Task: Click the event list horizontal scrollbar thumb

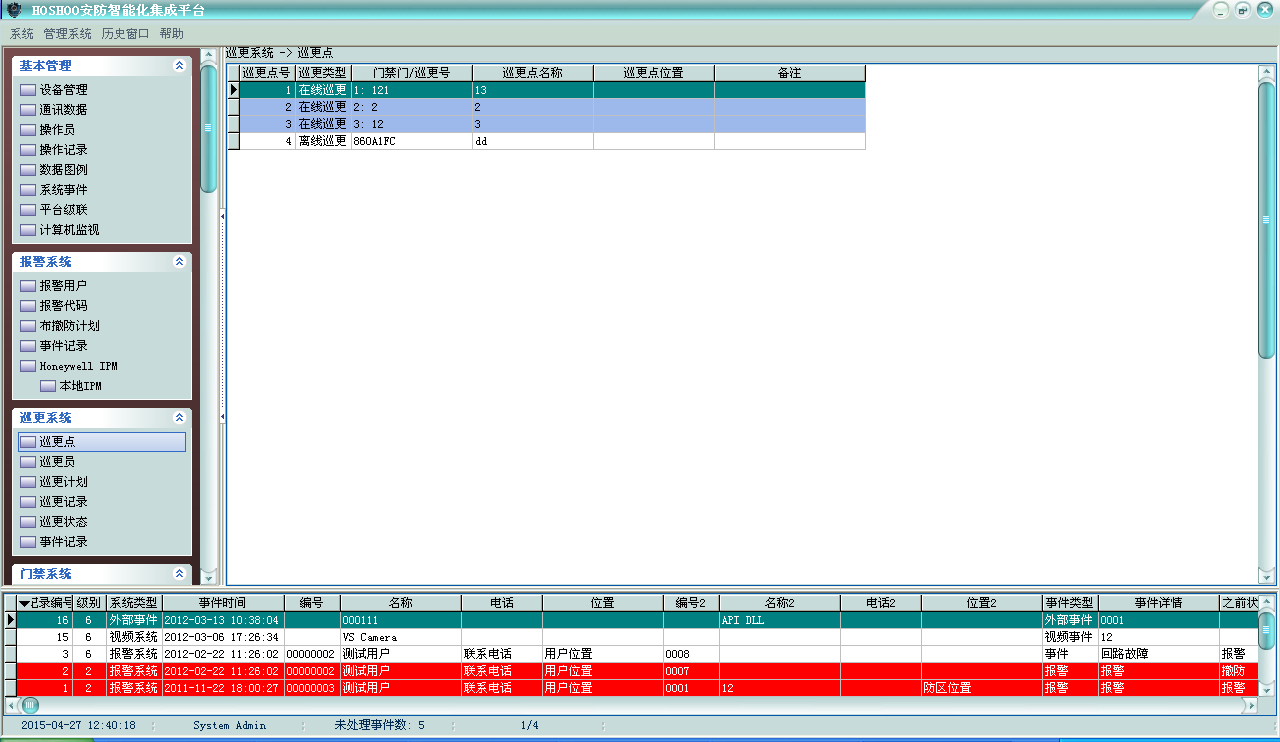Action: tap(30, 705)
